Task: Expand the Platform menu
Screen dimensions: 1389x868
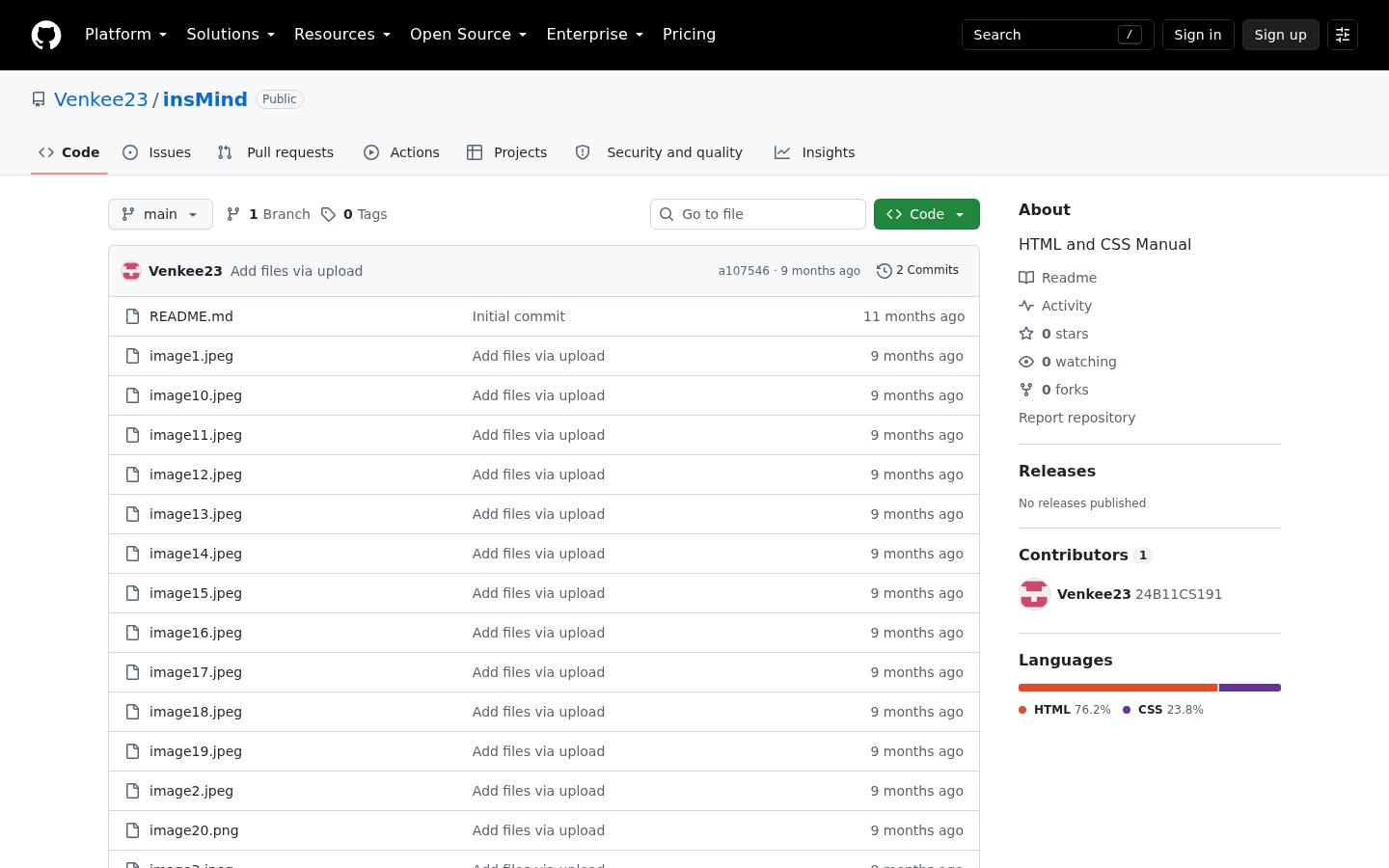Action: click(x=125, y=35)
